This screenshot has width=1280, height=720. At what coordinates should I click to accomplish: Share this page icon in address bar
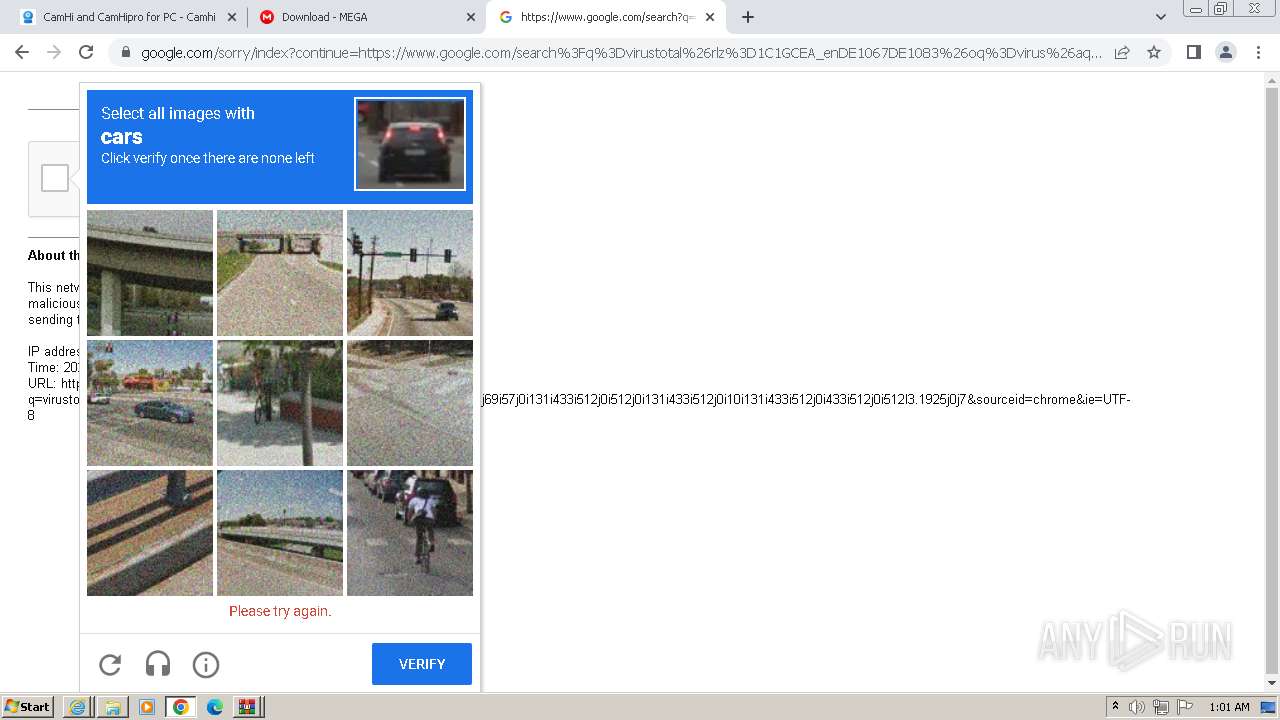pyautogui.click(x=1122, y=52)
